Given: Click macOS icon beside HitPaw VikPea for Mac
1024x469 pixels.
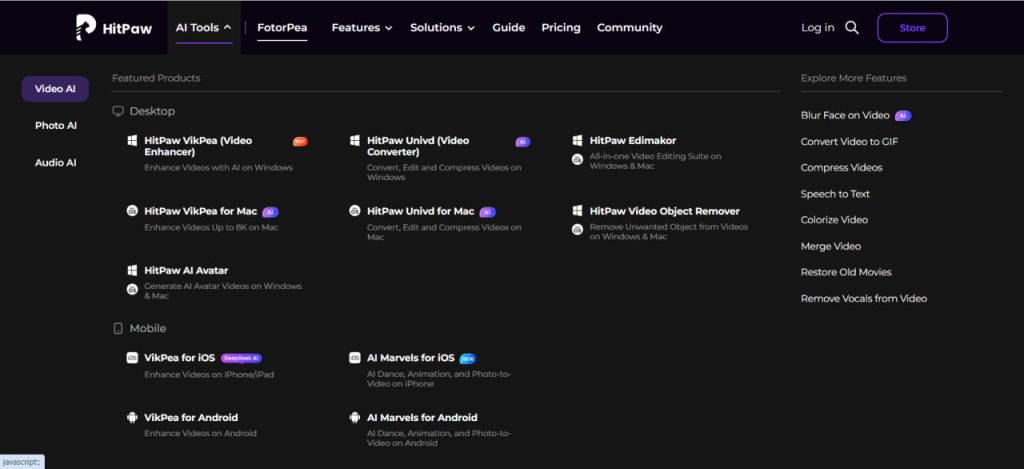Looking at the screenshot, I should (x=132, y=211).
